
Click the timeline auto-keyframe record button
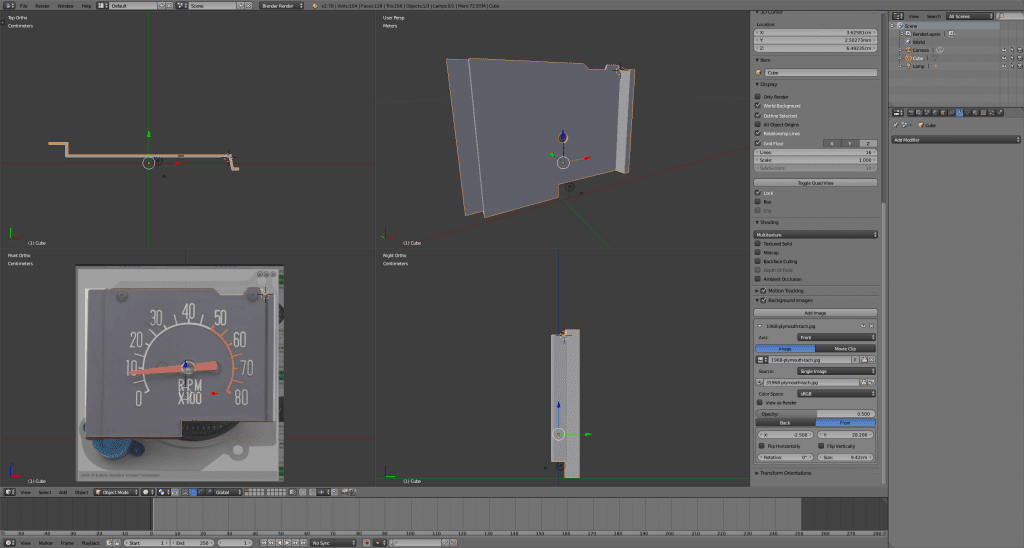(366, 542)
